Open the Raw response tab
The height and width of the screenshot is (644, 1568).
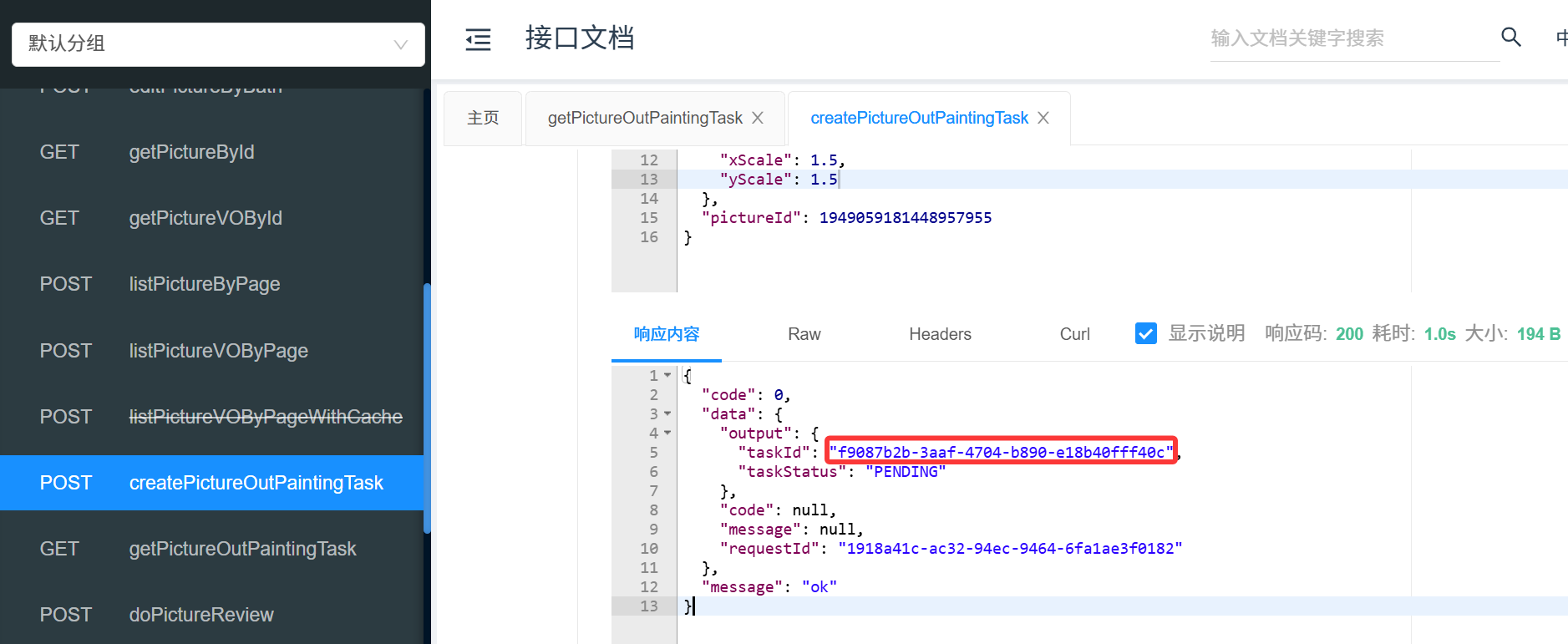pyautogui.click(x=804, y=334)
